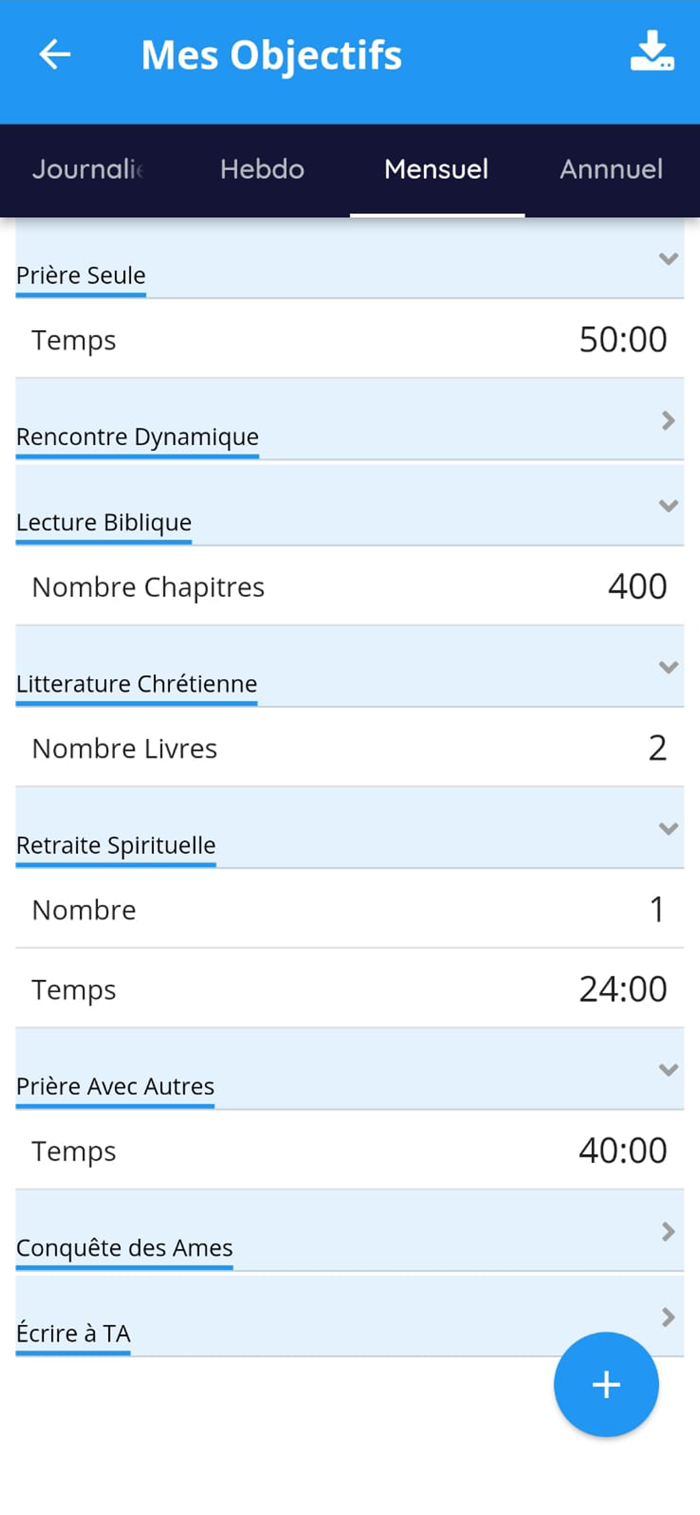The height and width of the screenshot is (1515, 700).
Task: Tap the download icon in header
Action: (x=652, y=51)
